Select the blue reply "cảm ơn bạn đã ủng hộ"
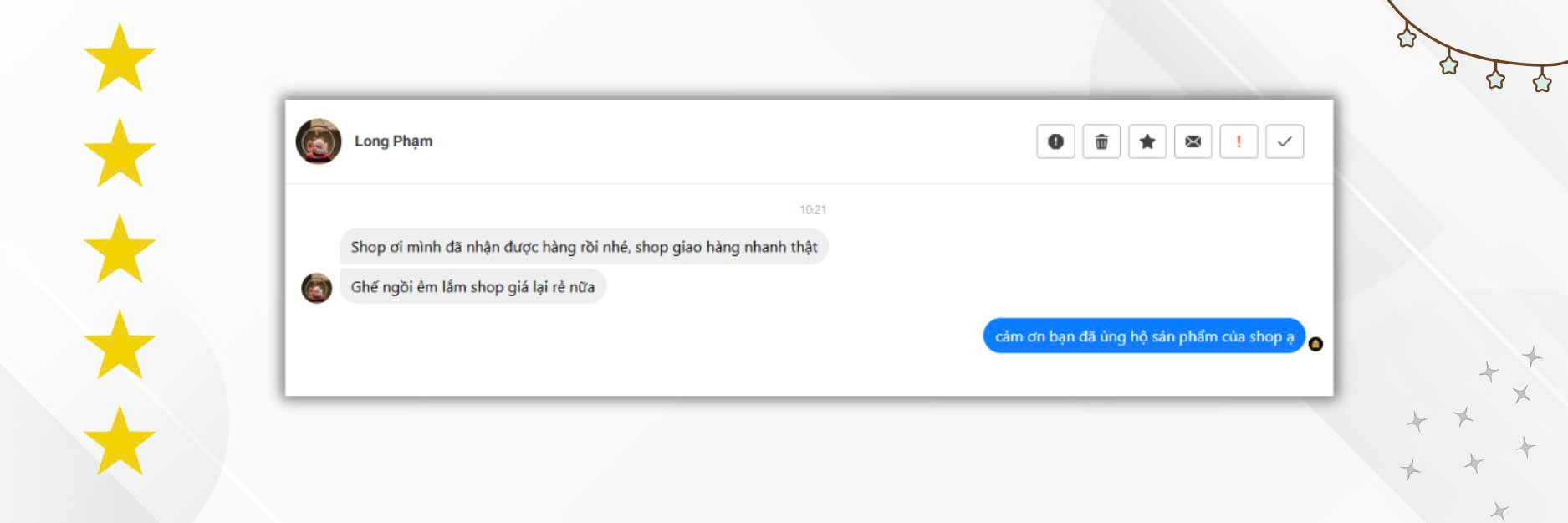Screen dimensions: 1568x523 (x=1144, y=336)
